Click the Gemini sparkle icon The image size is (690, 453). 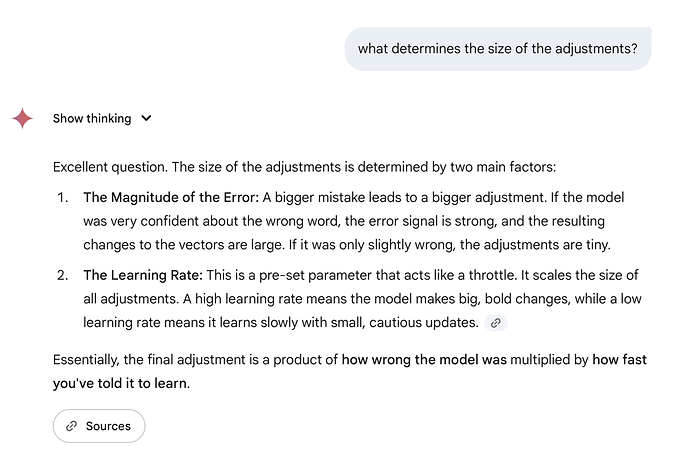pos(22,118)
